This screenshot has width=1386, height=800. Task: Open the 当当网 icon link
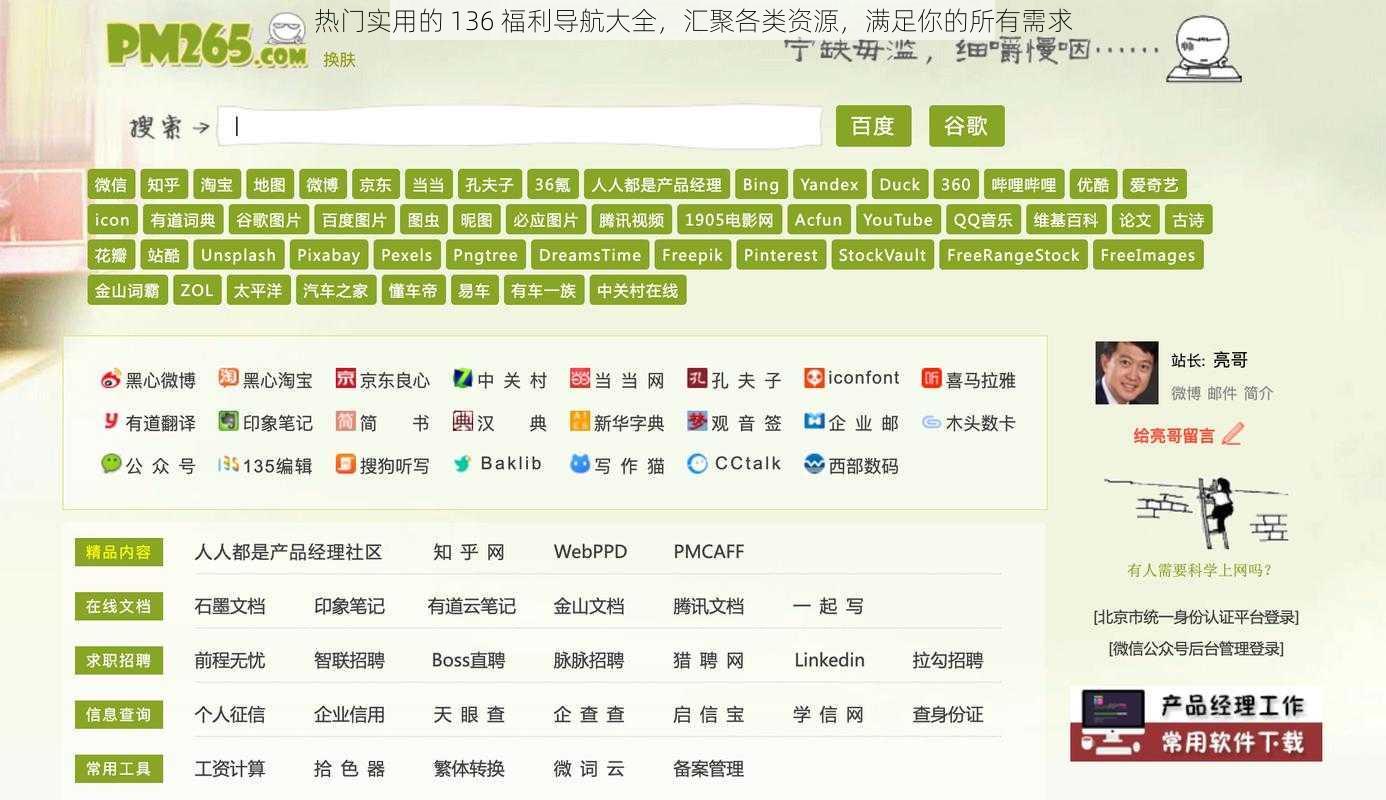pos(617,380)
